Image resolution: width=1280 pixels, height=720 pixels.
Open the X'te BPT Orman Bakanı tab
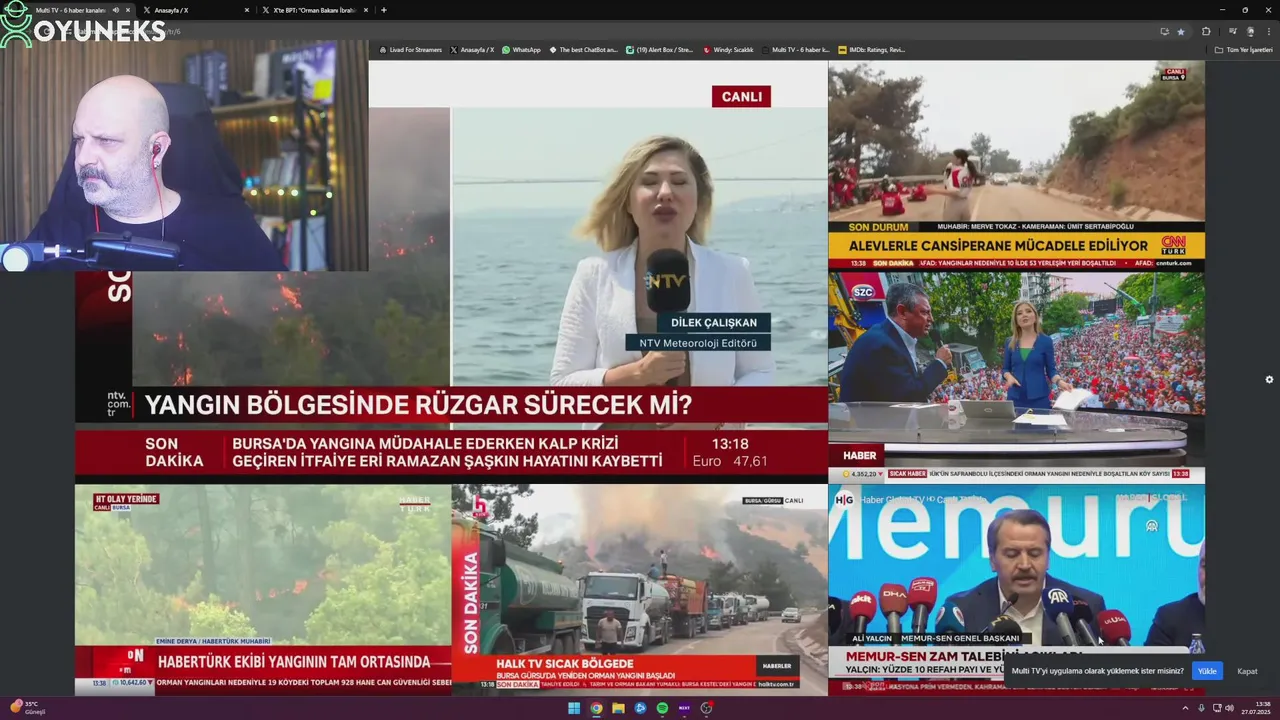(315, 10)
